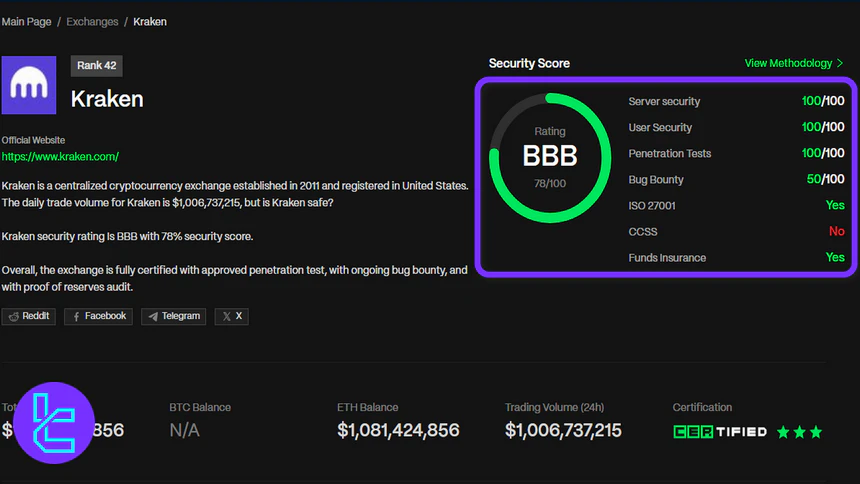860x484 pixels.
Task: Click the Bug Bounty score row
Action: 736,180
